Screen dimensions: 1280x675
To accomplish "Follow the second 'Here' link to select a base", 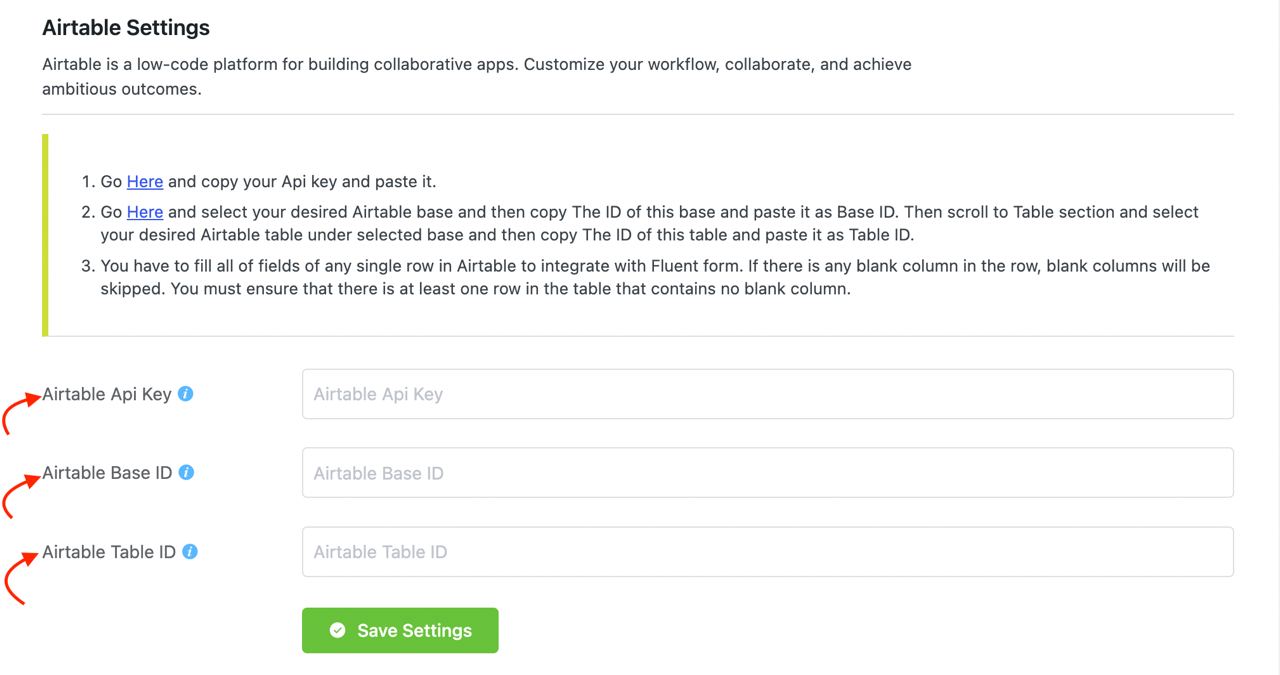I will pos(144,212).
